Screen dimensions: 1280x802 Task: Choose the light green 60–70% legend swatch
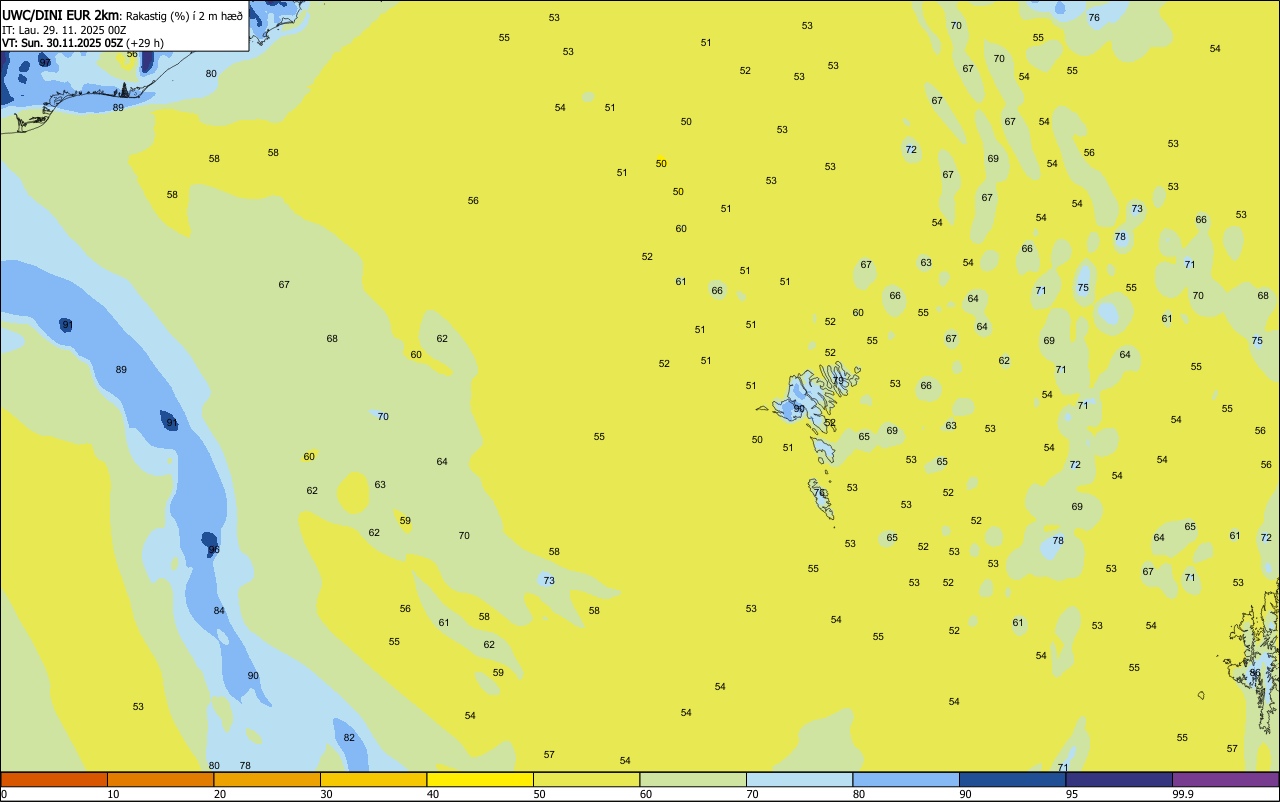(693, 779)
